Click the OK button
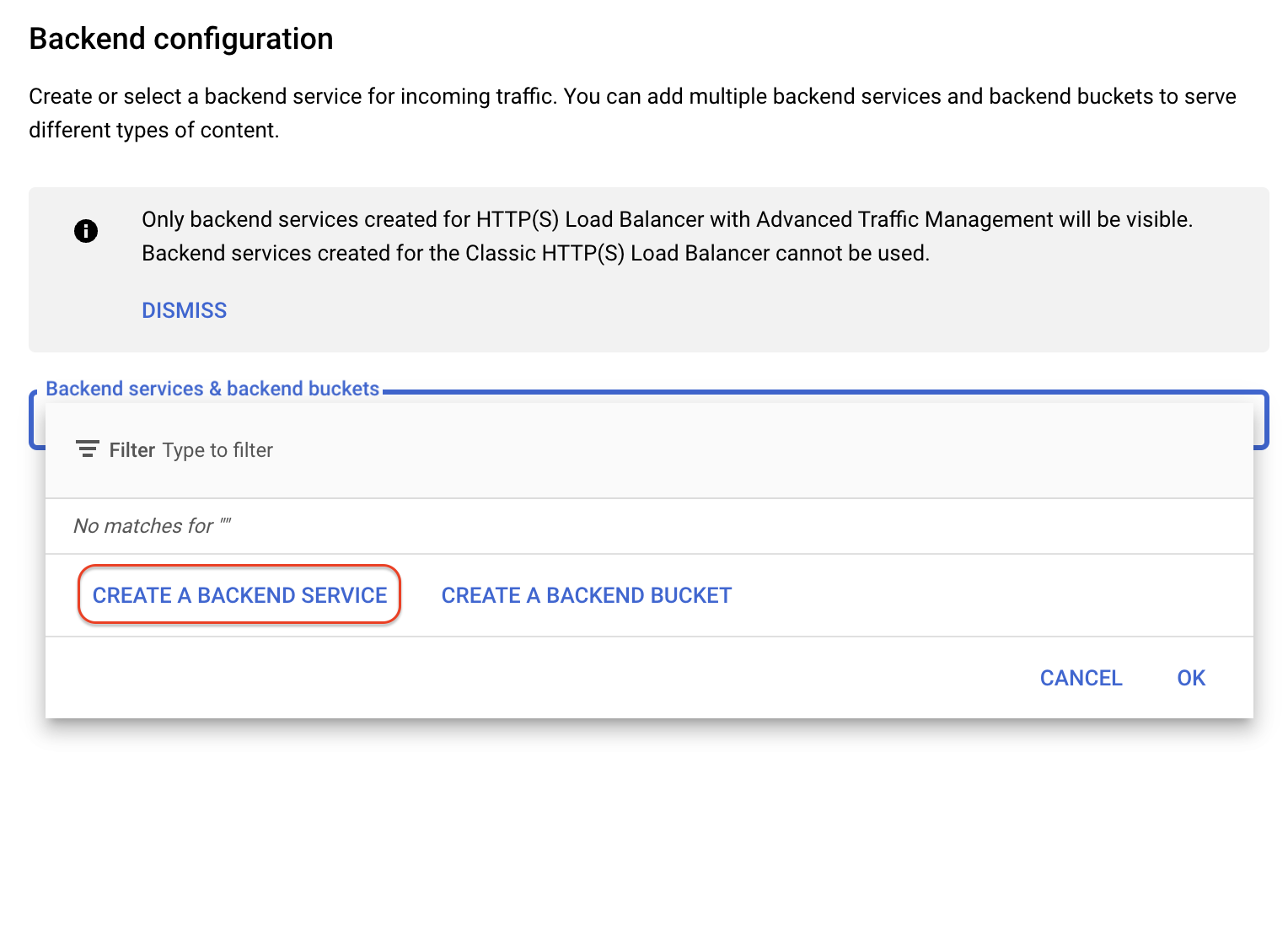This screenshot has height=951, width=1288. [x=1190, y=677]
